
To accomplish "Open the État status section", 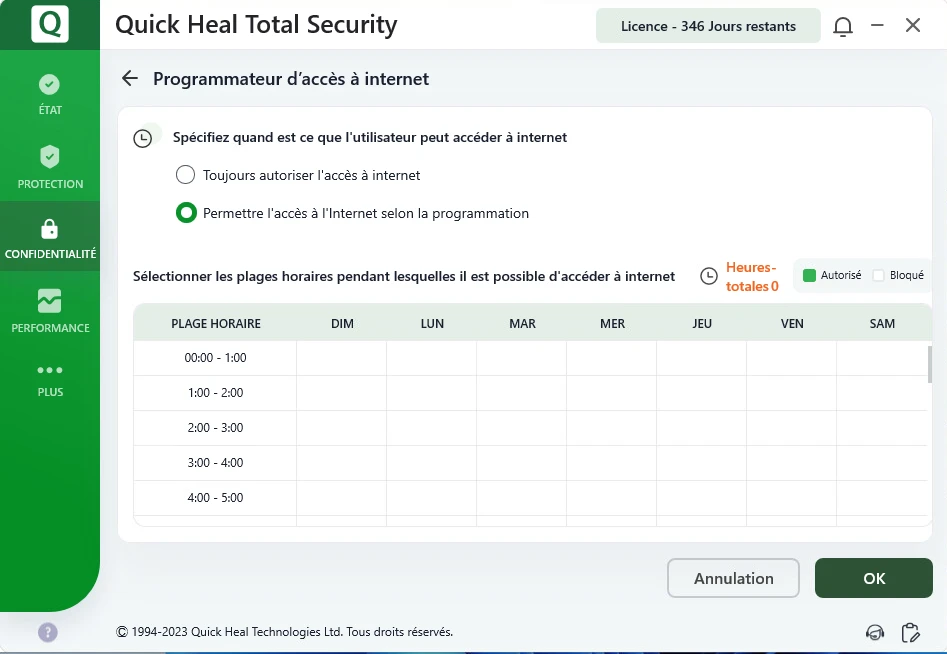I will click(x=50, y=94).
